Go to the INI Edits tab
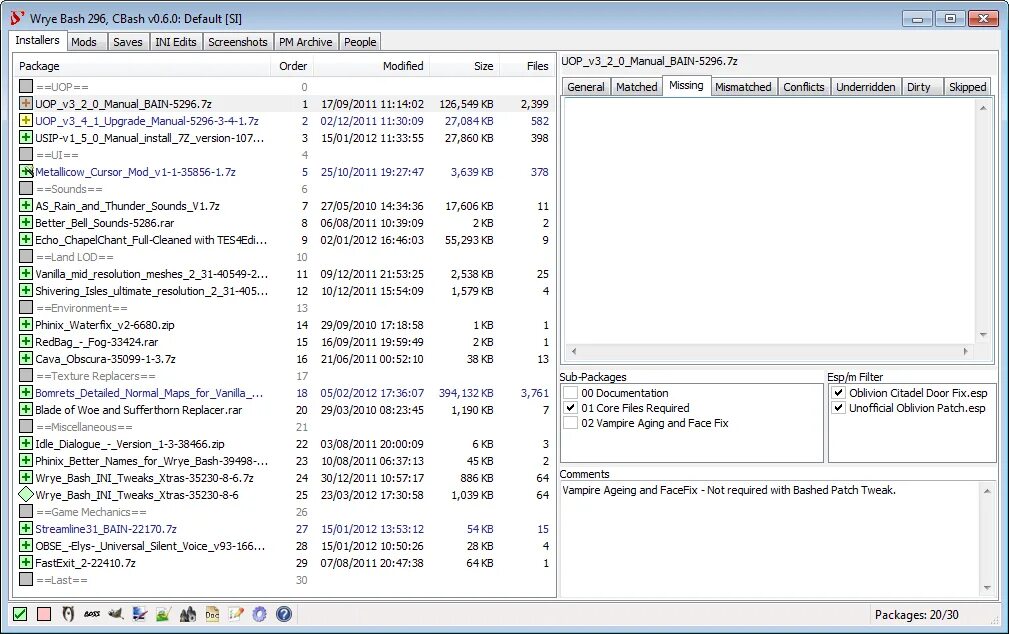1009x634 pixels. [x=176, y=42]
